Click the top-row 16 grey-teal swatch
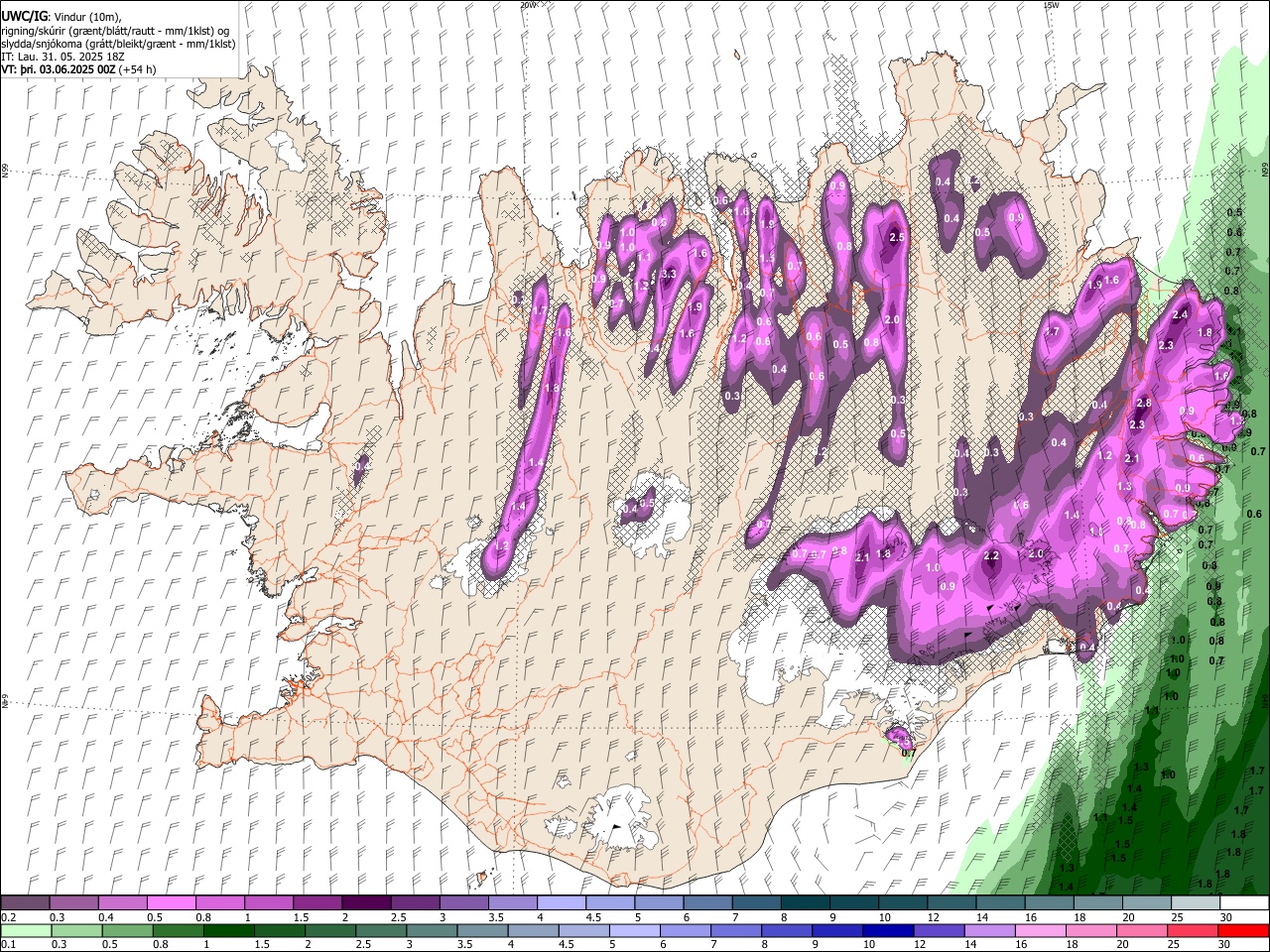Image resolution: width=1270 pixels, height=952 pixels. coord(1049,903)
